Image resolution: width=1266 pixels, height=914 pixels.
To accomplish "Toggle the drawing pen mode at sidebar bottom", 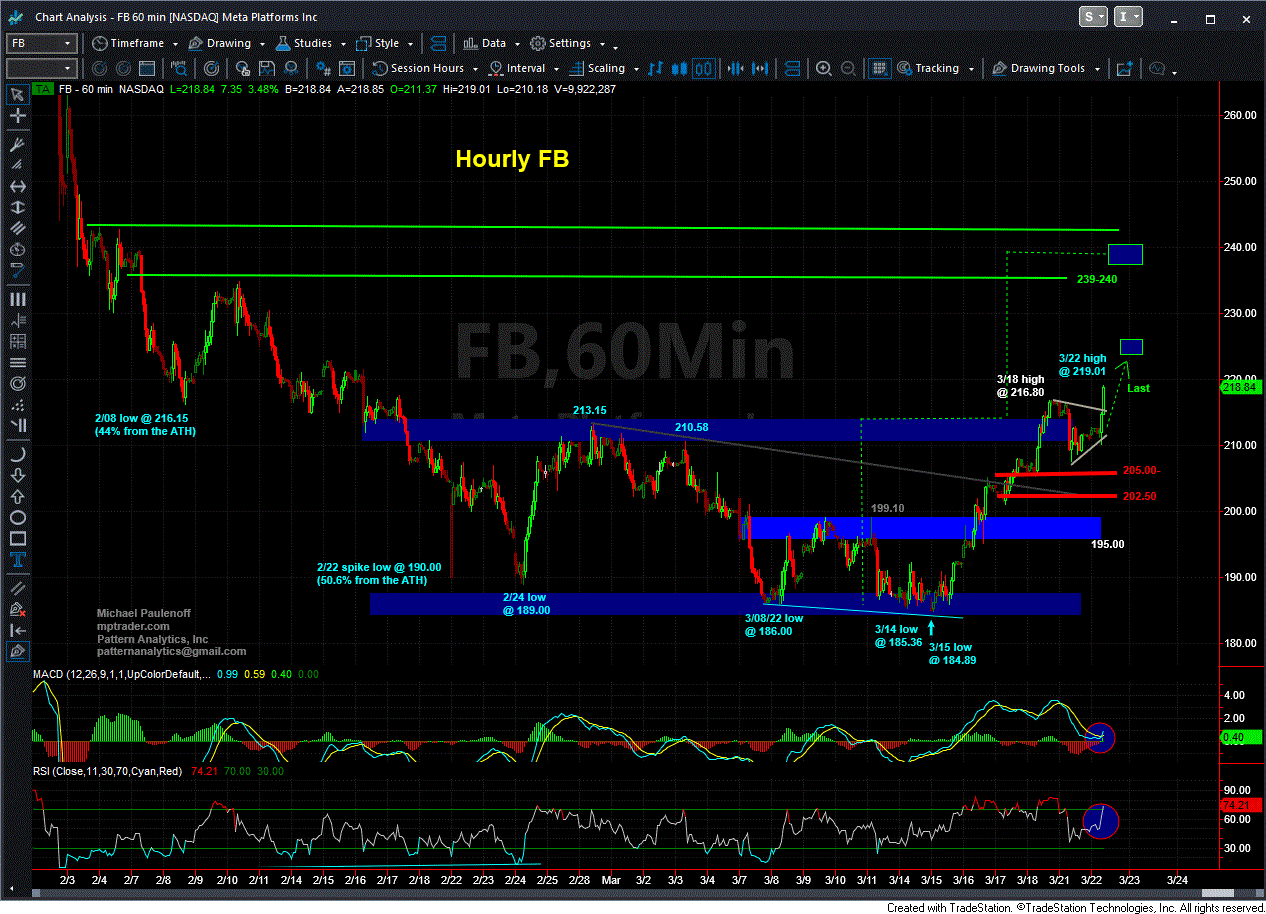I will [x=17, y=650].
